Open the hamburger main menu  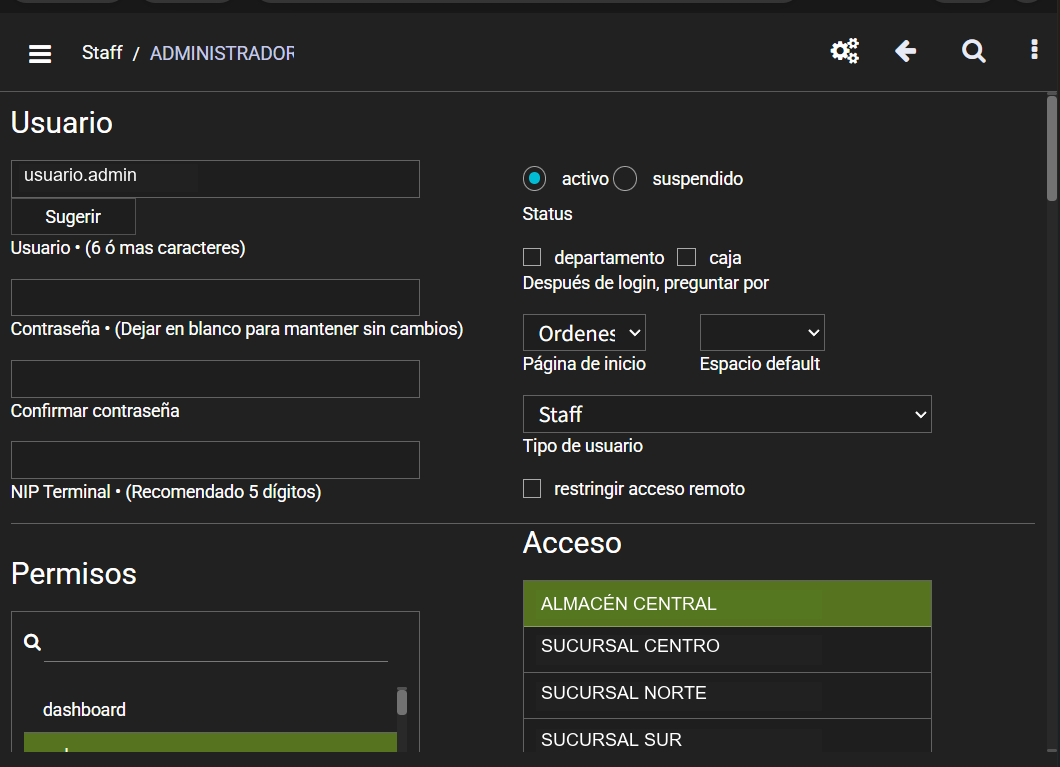click(x=40, y=53)
